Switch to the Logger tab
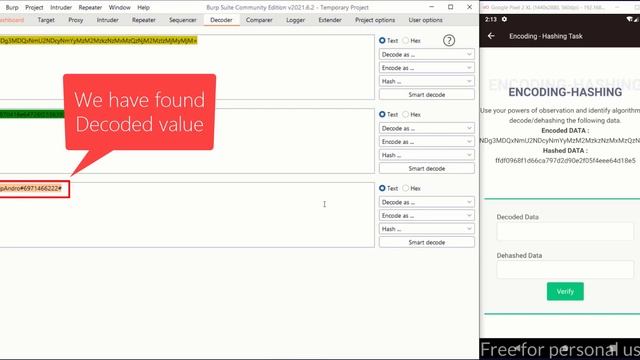This screenshot has width=640, height=360. [296, 20]
